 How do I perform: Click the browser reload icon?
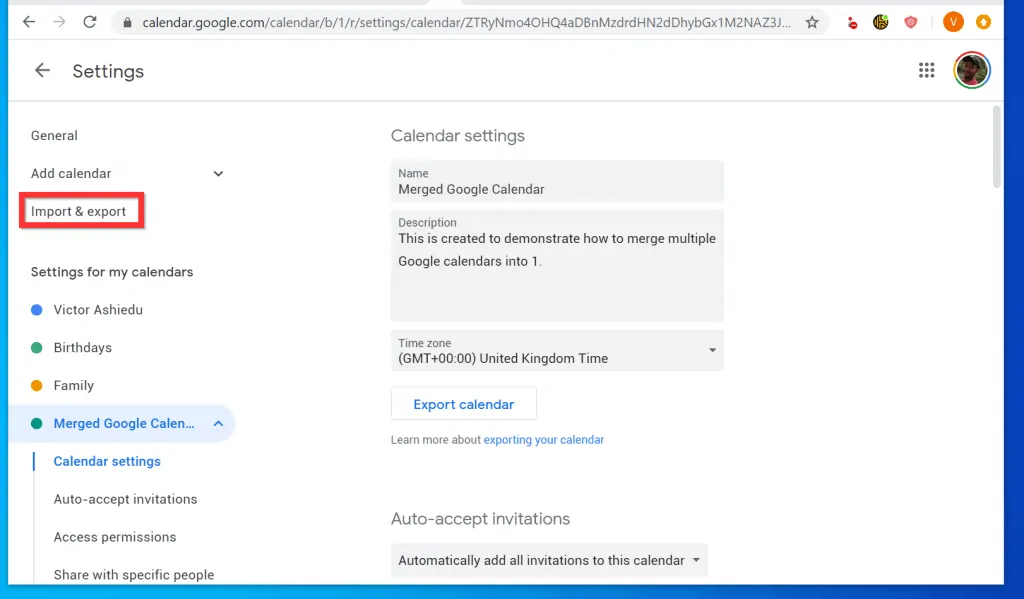click(x=90, y=22)
